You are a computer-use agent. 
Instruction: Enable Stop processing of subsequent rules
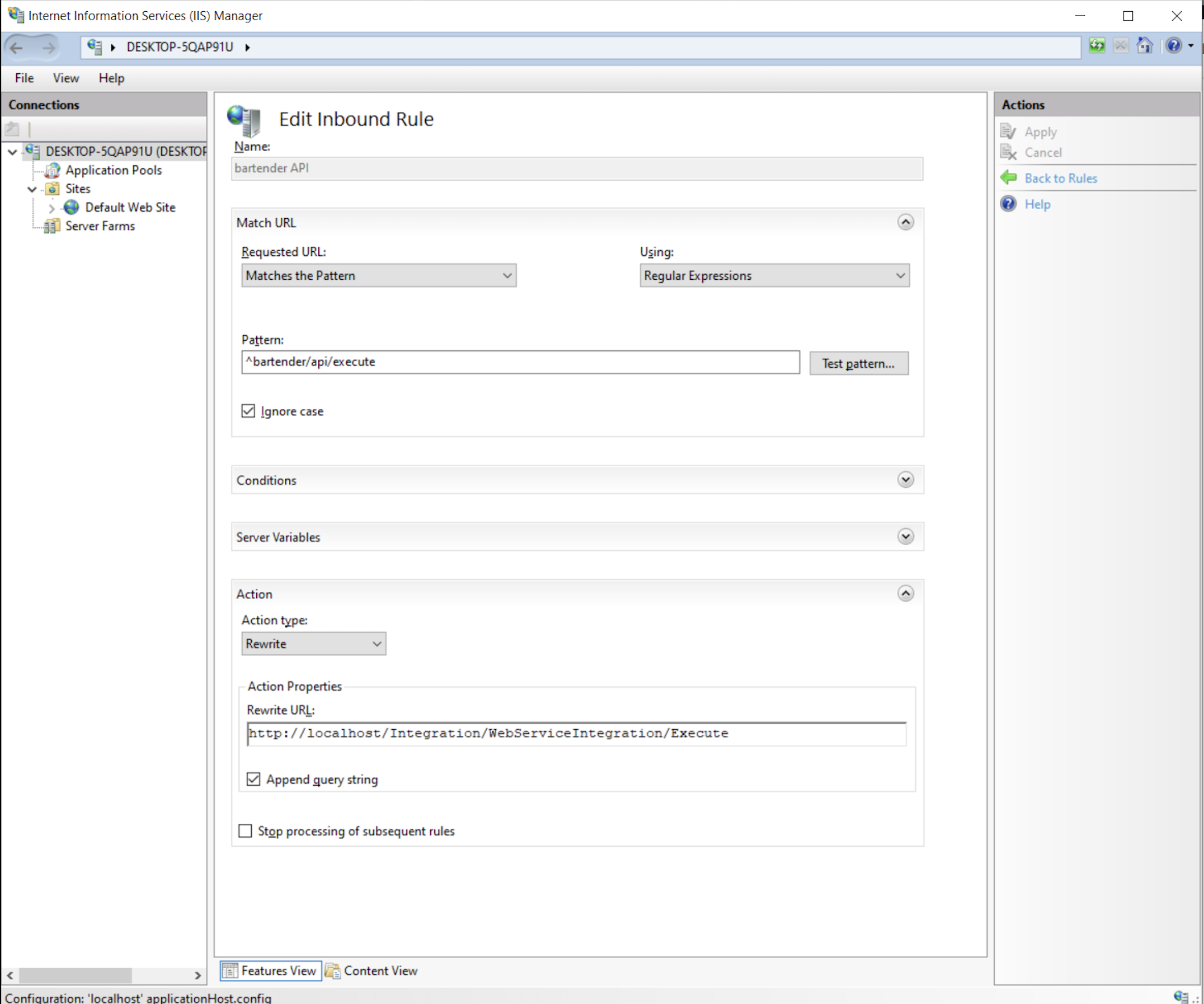click(x=246, y=831)
